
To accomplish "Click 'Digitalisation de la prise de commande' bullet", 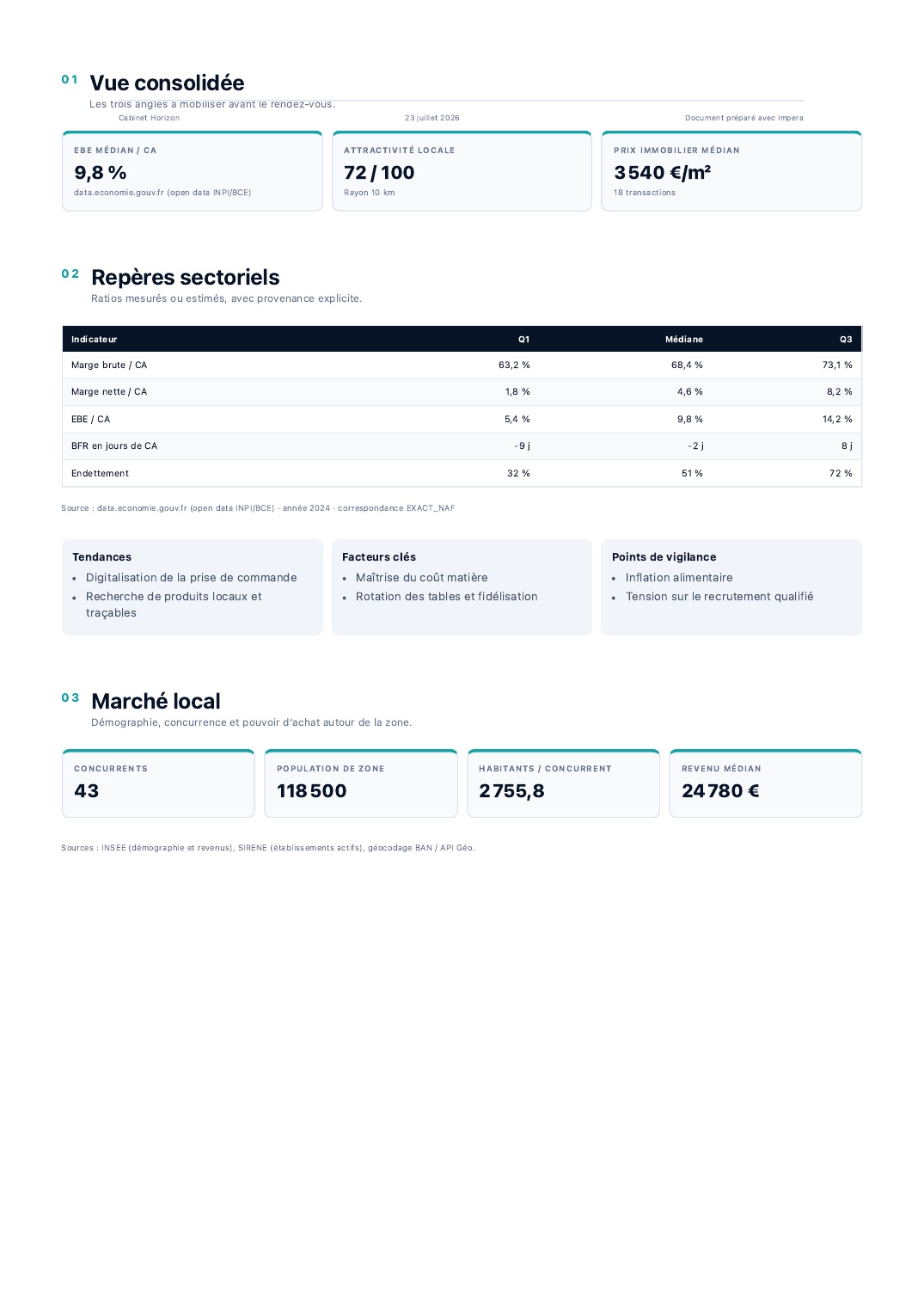I will (191, 578).
